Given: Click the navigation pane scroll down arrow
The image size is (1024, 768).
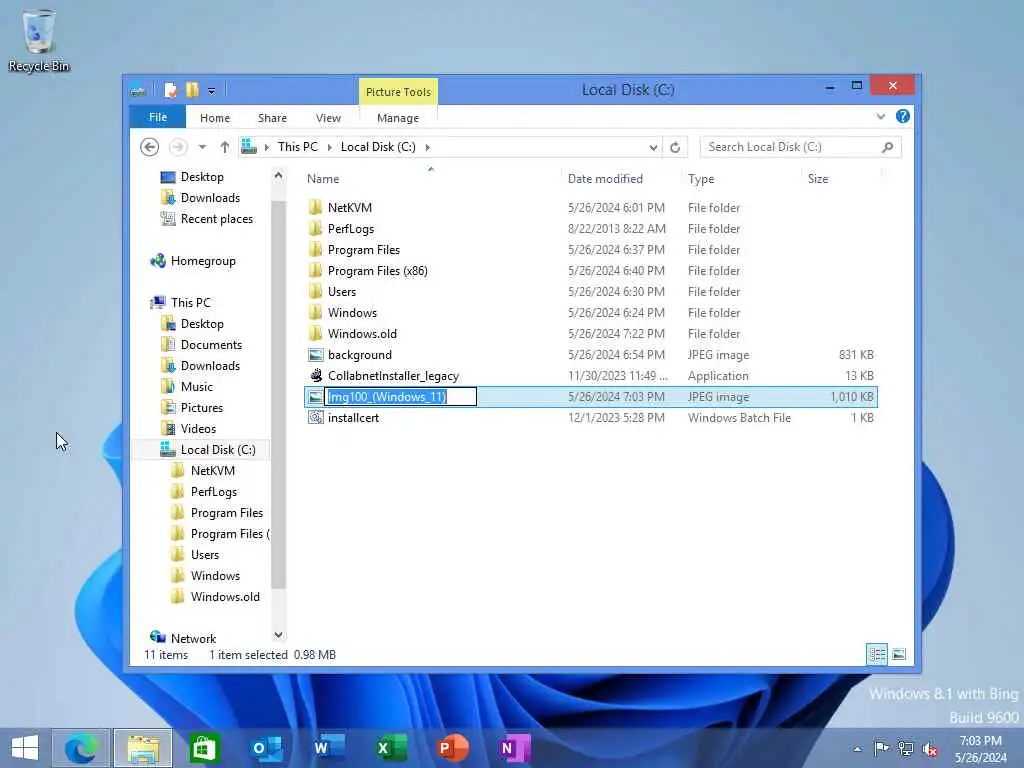Looking at the screenshot, I should (278, 635).
